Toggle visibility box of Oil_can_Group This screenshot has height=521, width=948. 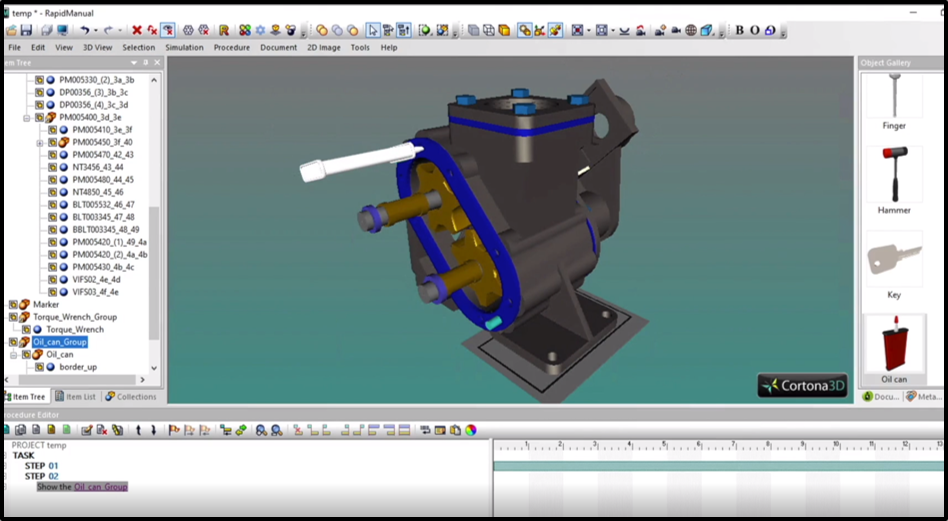click(x=13, y=342)
